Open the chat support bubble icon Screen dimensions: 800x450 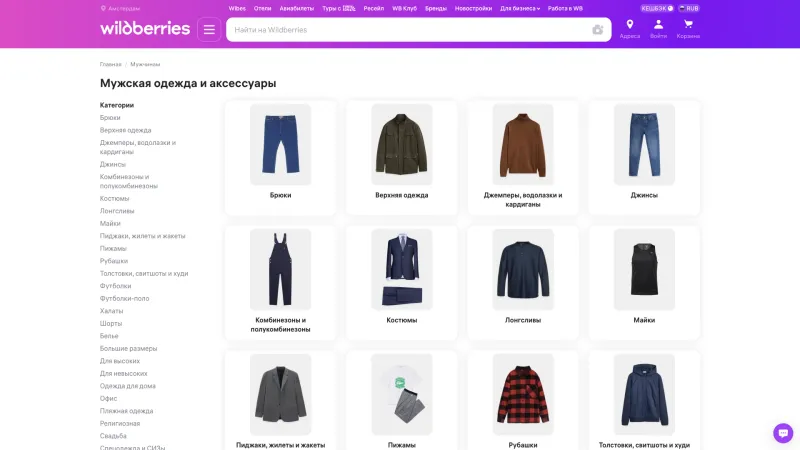click(x=783, y=433)
